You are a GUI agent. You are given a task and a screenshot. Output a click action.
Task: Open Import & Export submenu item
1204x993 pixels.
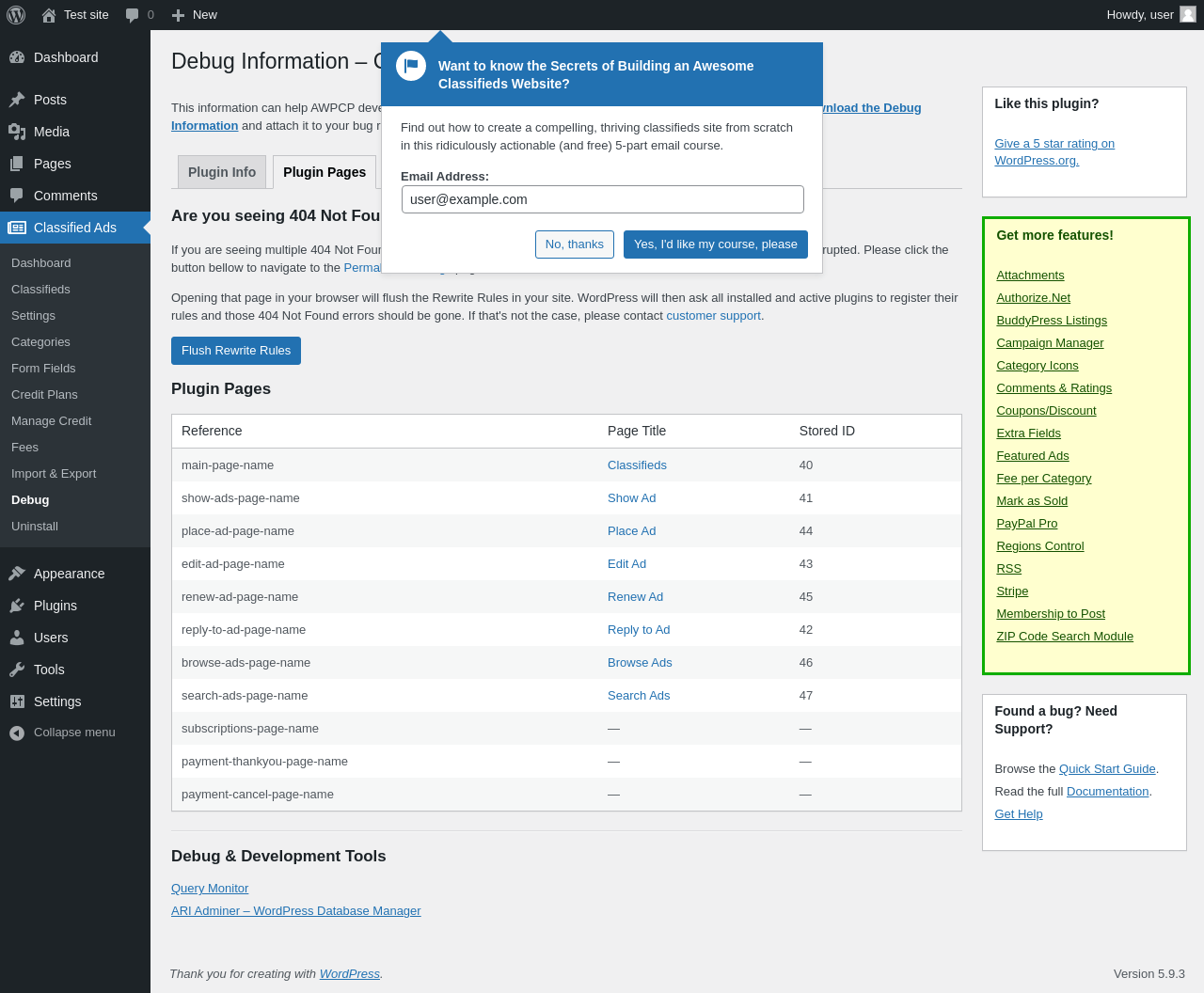tap(54, 473)
